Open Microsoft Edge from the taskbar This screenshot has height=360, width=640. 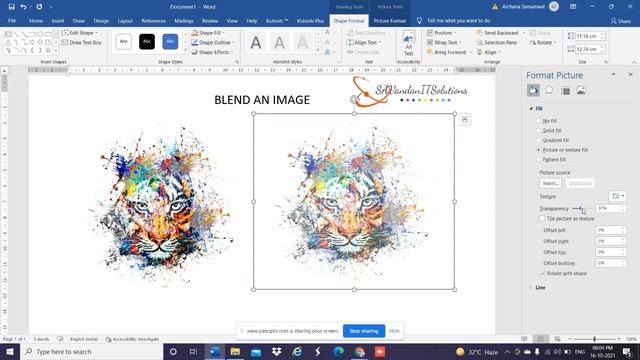pyautogui.click(x=338, y=351)
